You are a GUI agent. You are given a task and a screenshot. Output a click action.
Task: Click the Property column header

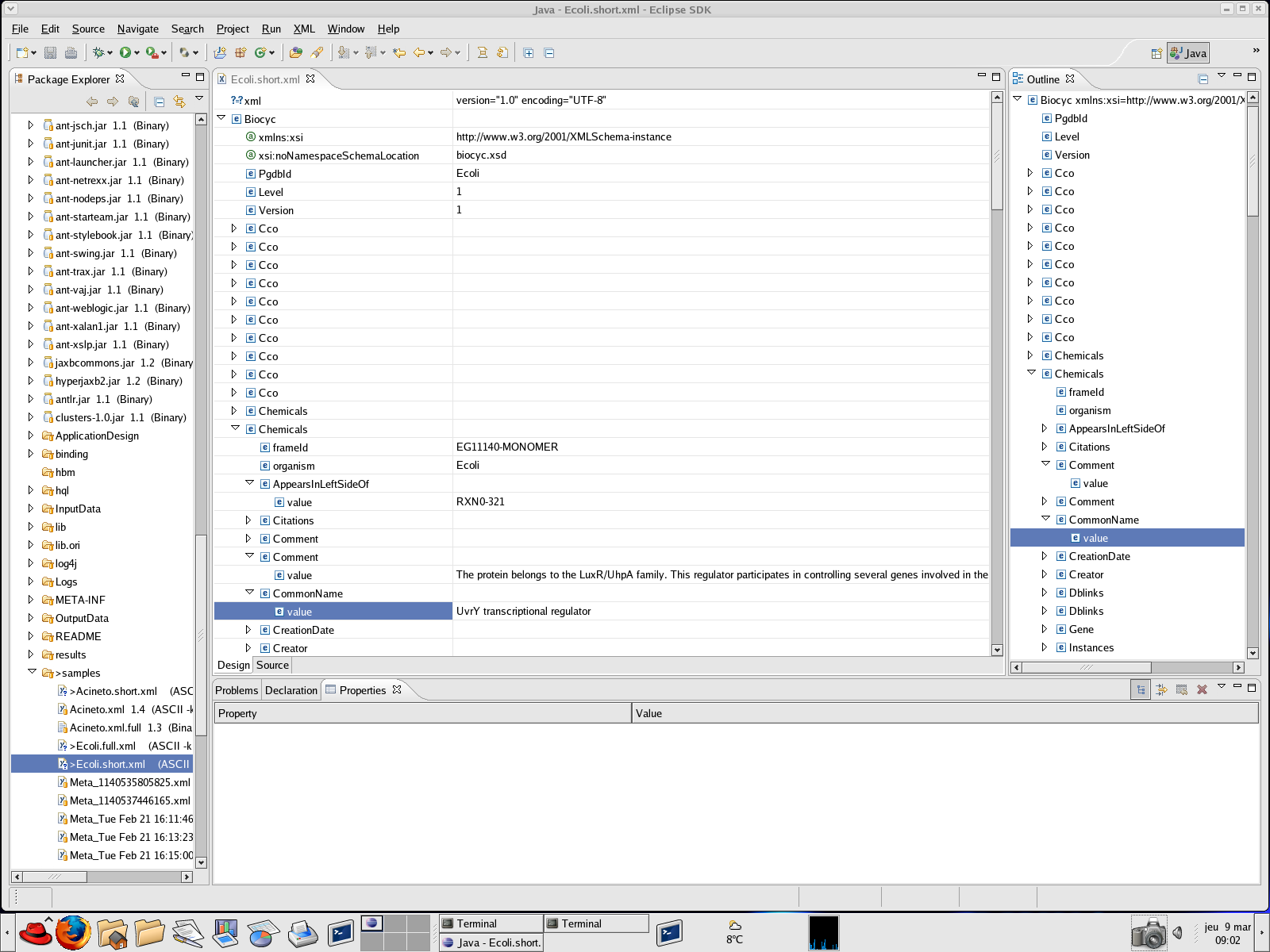423,713
